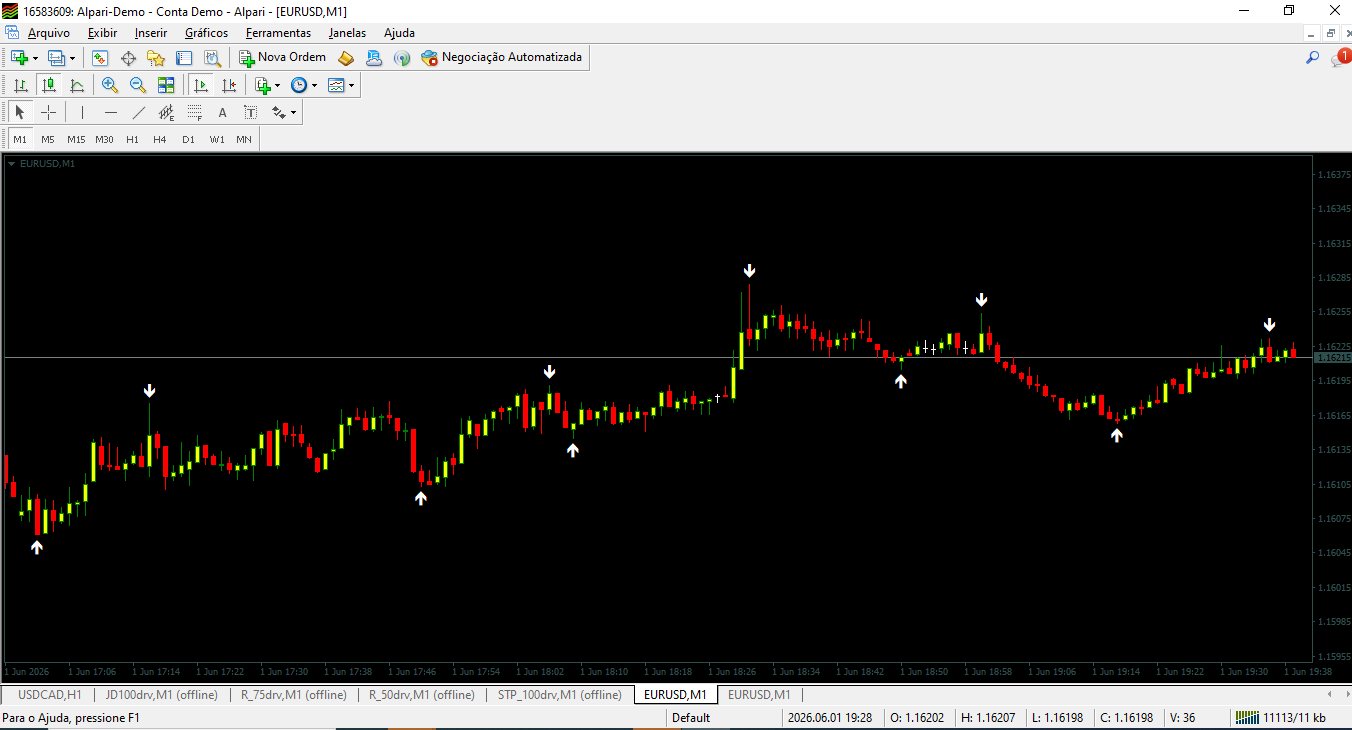Pick the vertical line drawing tool
Viewport: 1352px width, 730px height.
pos(82,112)
